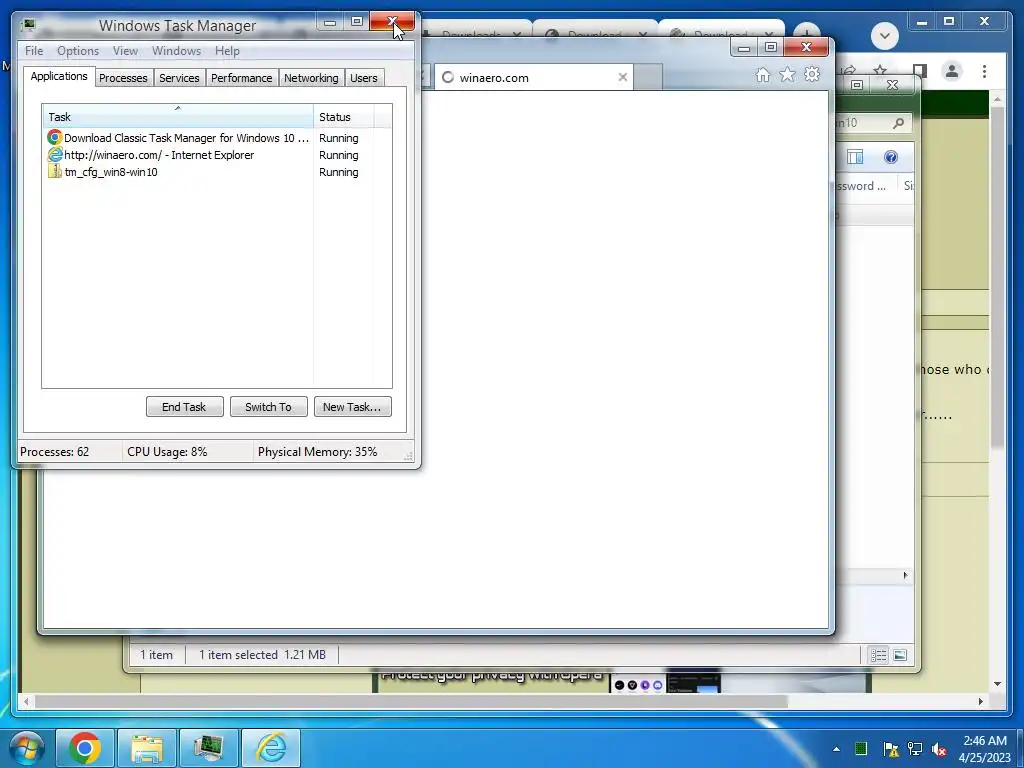Viewport: 1024px width, 768px height.
Task: Switch Explorer to large icons view in status bar
Action: point(900,655)
